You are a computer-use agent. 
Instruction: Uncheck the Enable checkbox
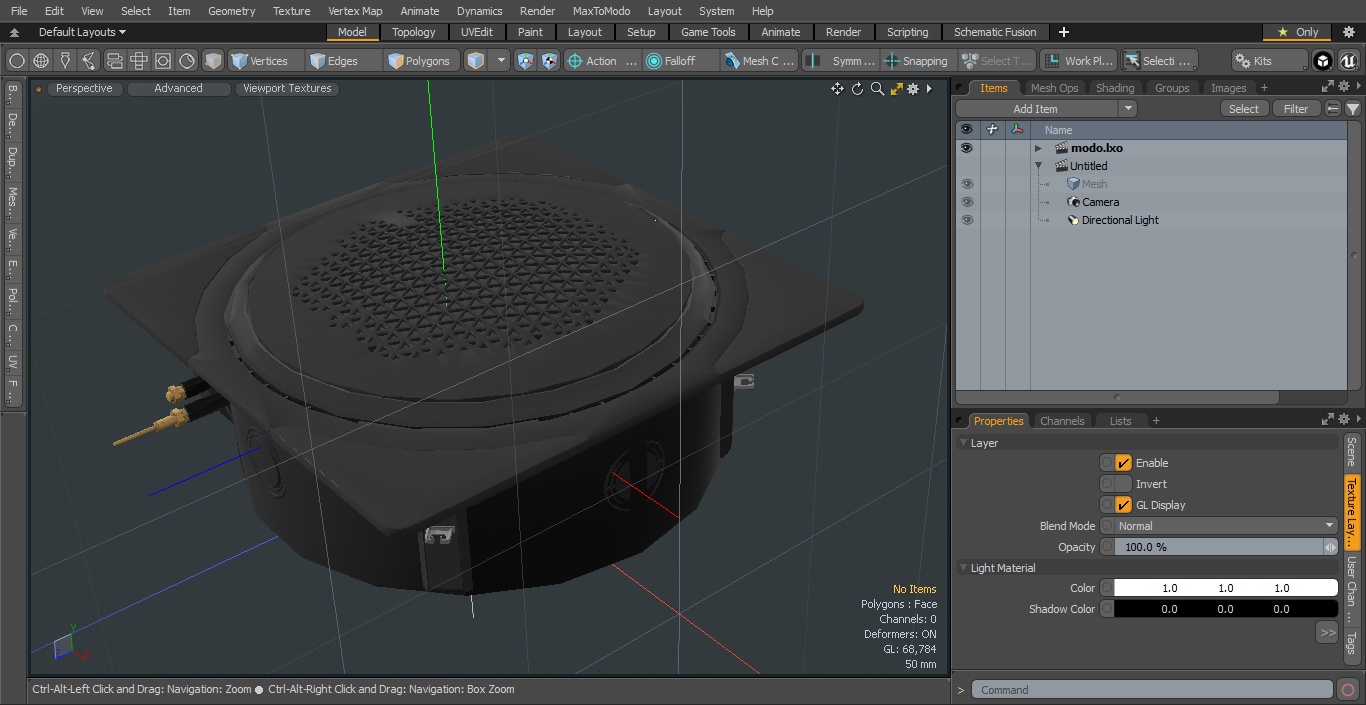click(1123, 463)
